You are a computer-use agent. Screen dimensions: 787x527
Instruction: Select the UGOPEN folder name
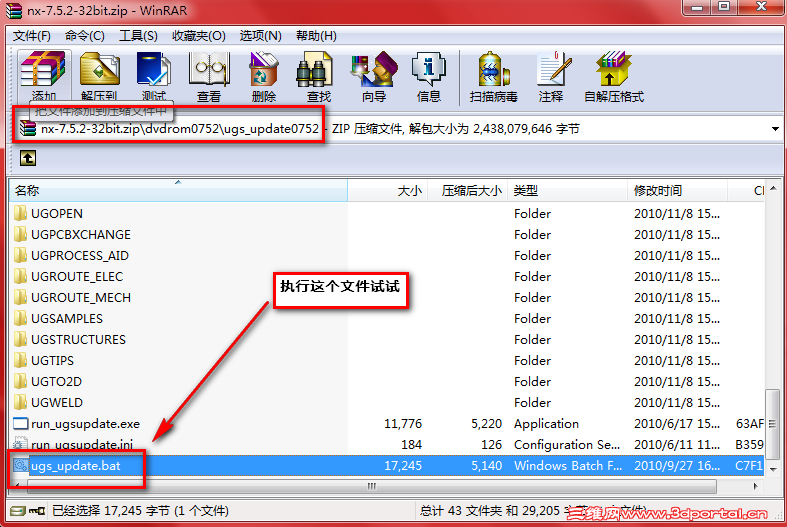57,213
